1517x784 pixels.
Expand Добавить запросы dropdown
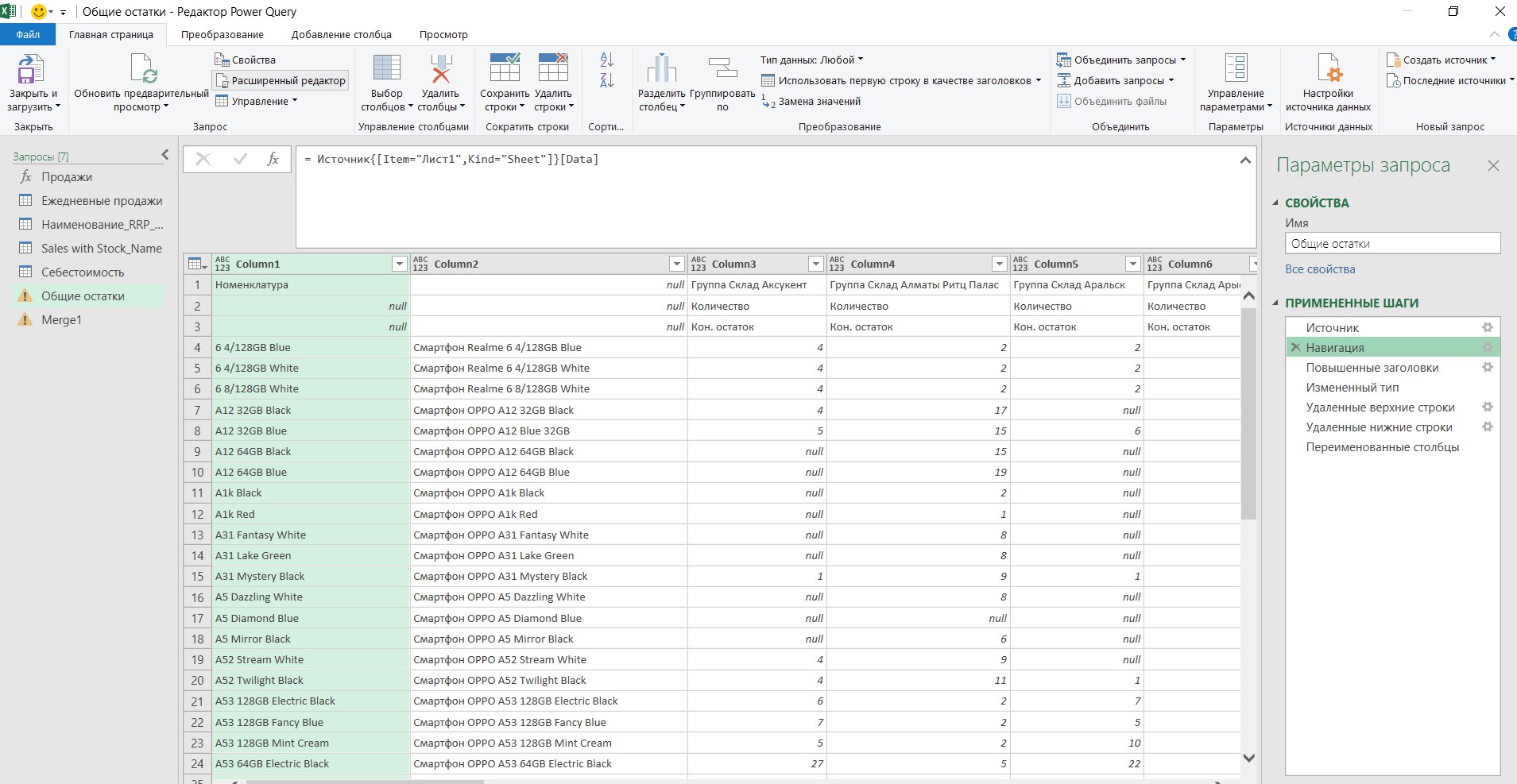pyautogui.click(x=1171, y=80)
